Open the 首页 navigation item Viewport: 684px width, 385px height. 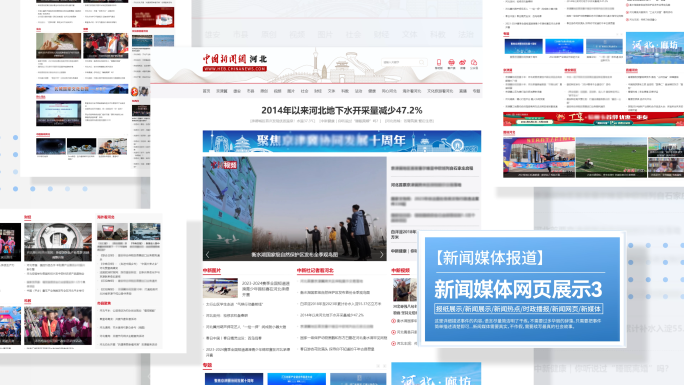point(206,91)
